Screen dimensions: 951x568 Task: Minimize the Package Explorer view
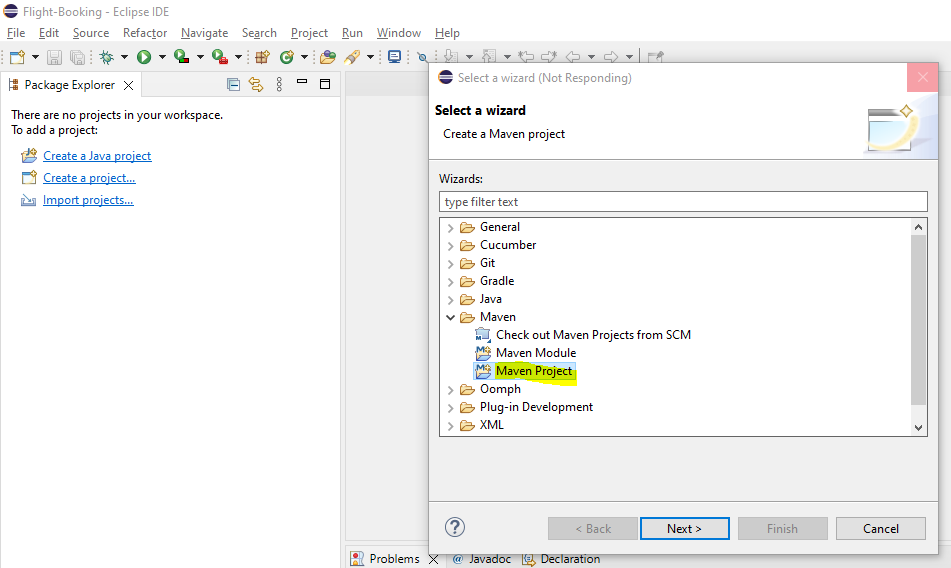[x=302, y=82]
